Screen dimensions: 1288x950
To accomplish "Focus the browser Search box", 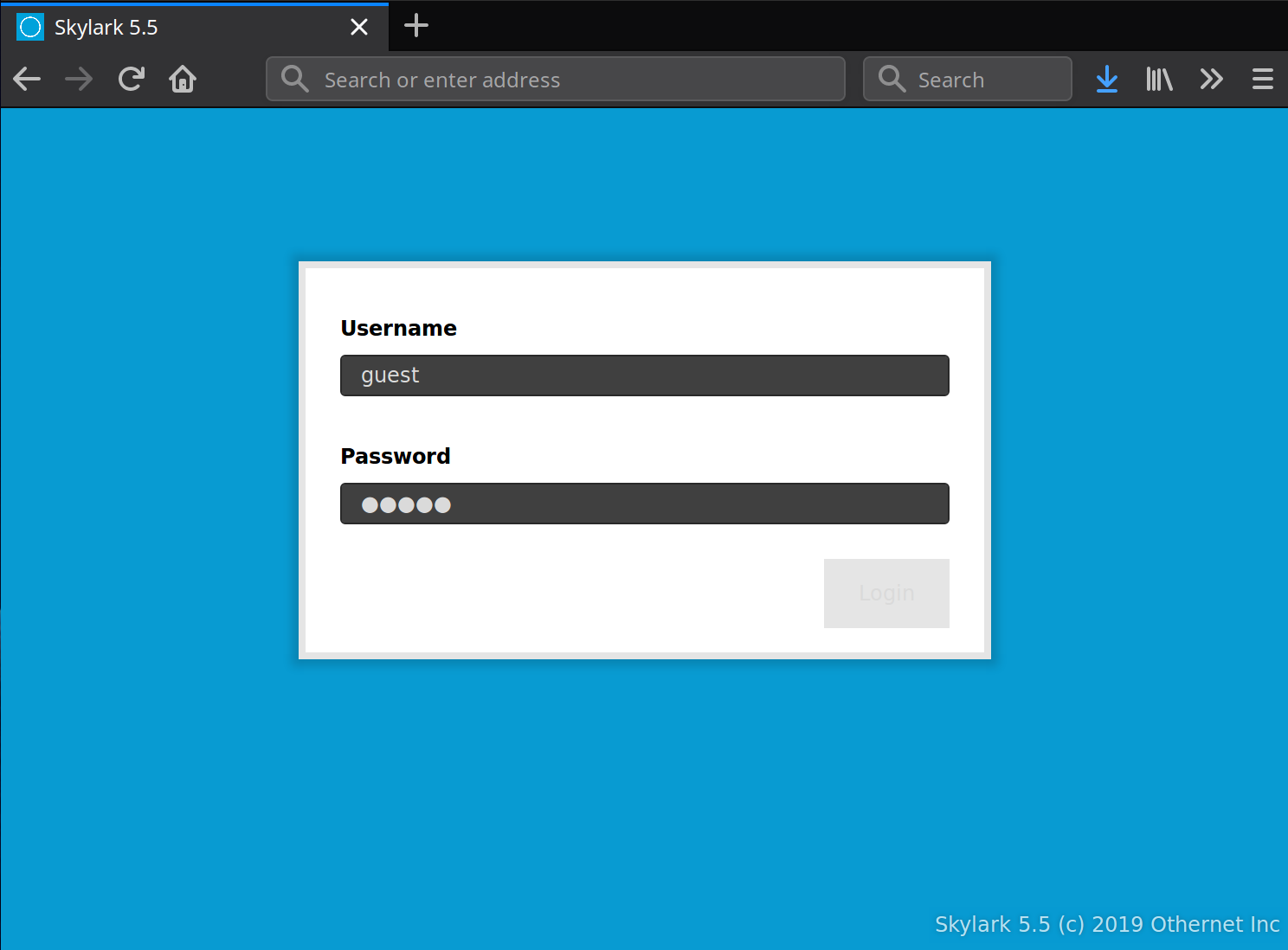I will [x=968, y=80].
